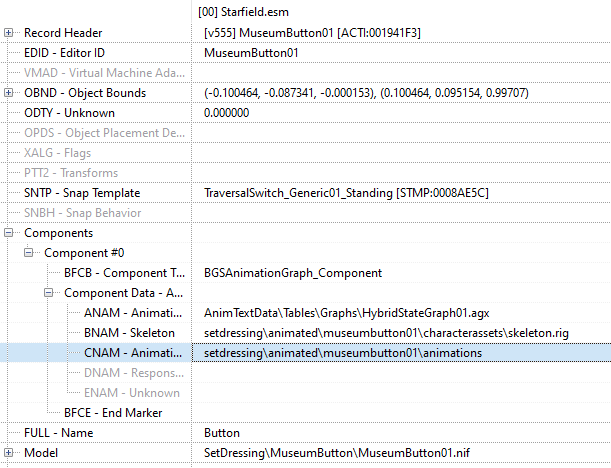This screenshot has width=611, height=468.
Task: Click the Button name value cell
Action: (x=222, y=433)
